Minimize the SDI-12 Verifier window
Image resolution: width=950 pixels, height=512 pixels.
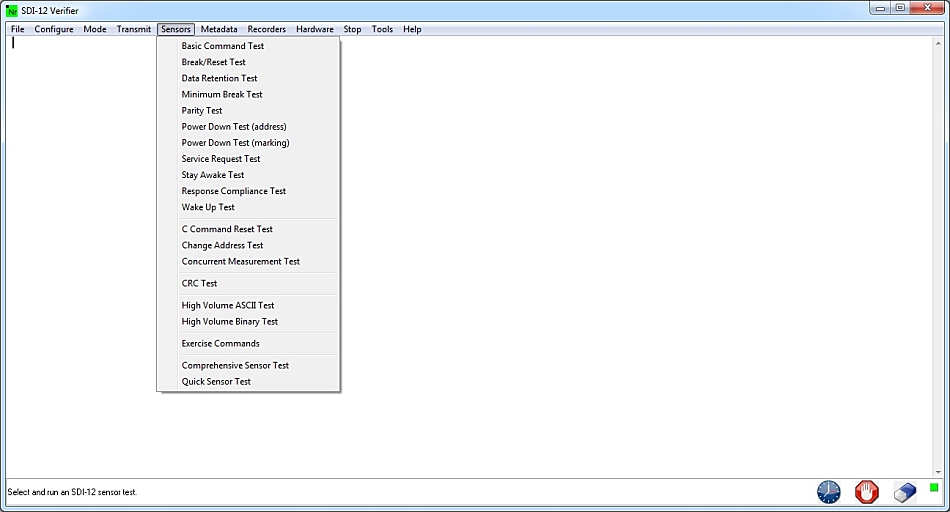[880, 8]
